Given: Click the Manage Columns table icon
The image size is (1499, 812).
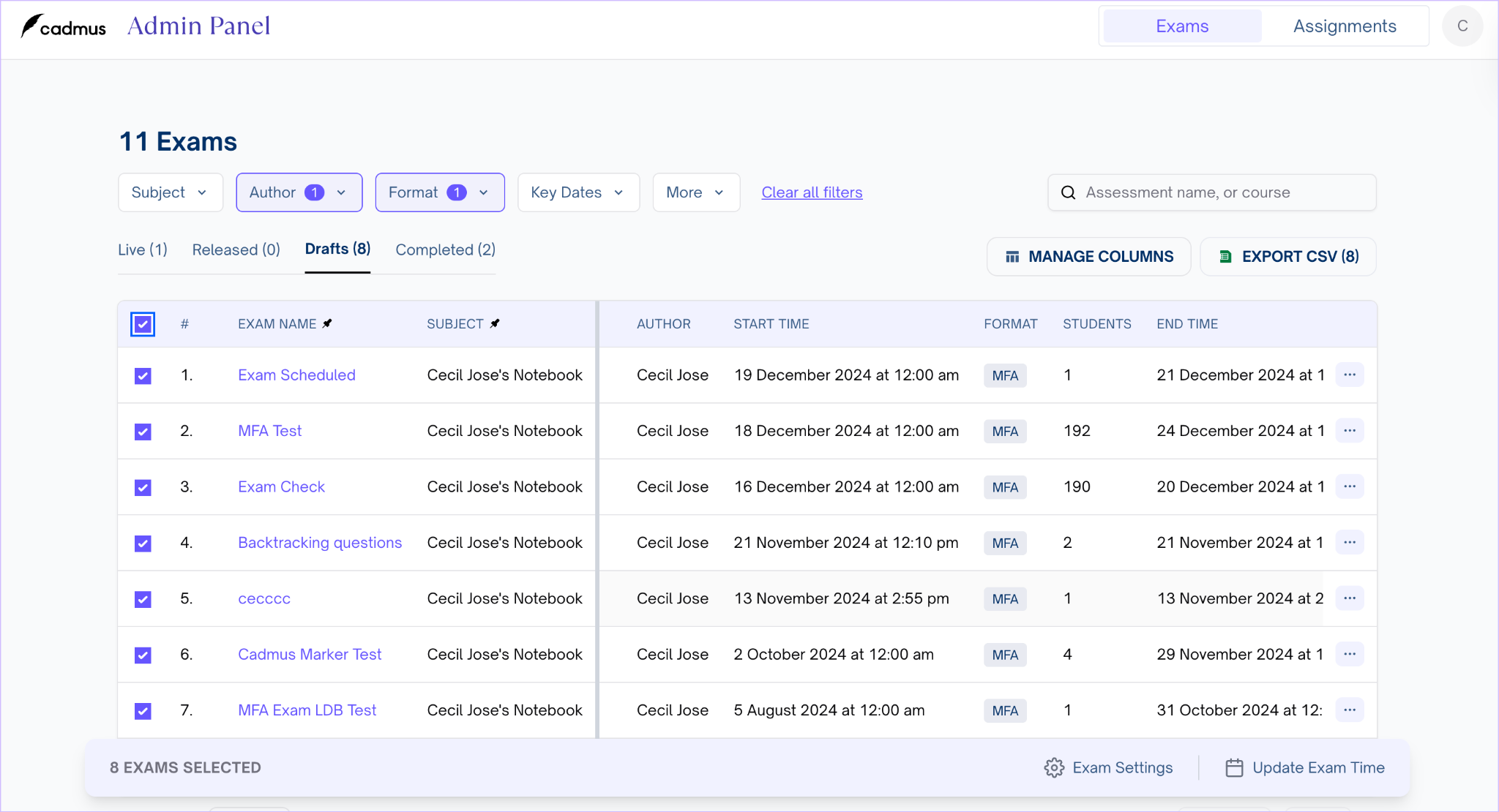Looking at the screenshot, I should [1012, 257].
